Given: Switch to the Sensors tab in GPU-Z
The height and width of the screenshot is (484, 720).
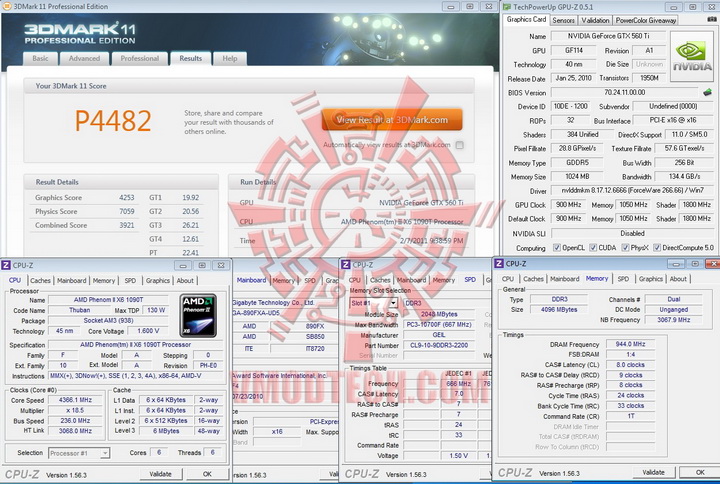Looking at the screenshot, I should point(563,20).
